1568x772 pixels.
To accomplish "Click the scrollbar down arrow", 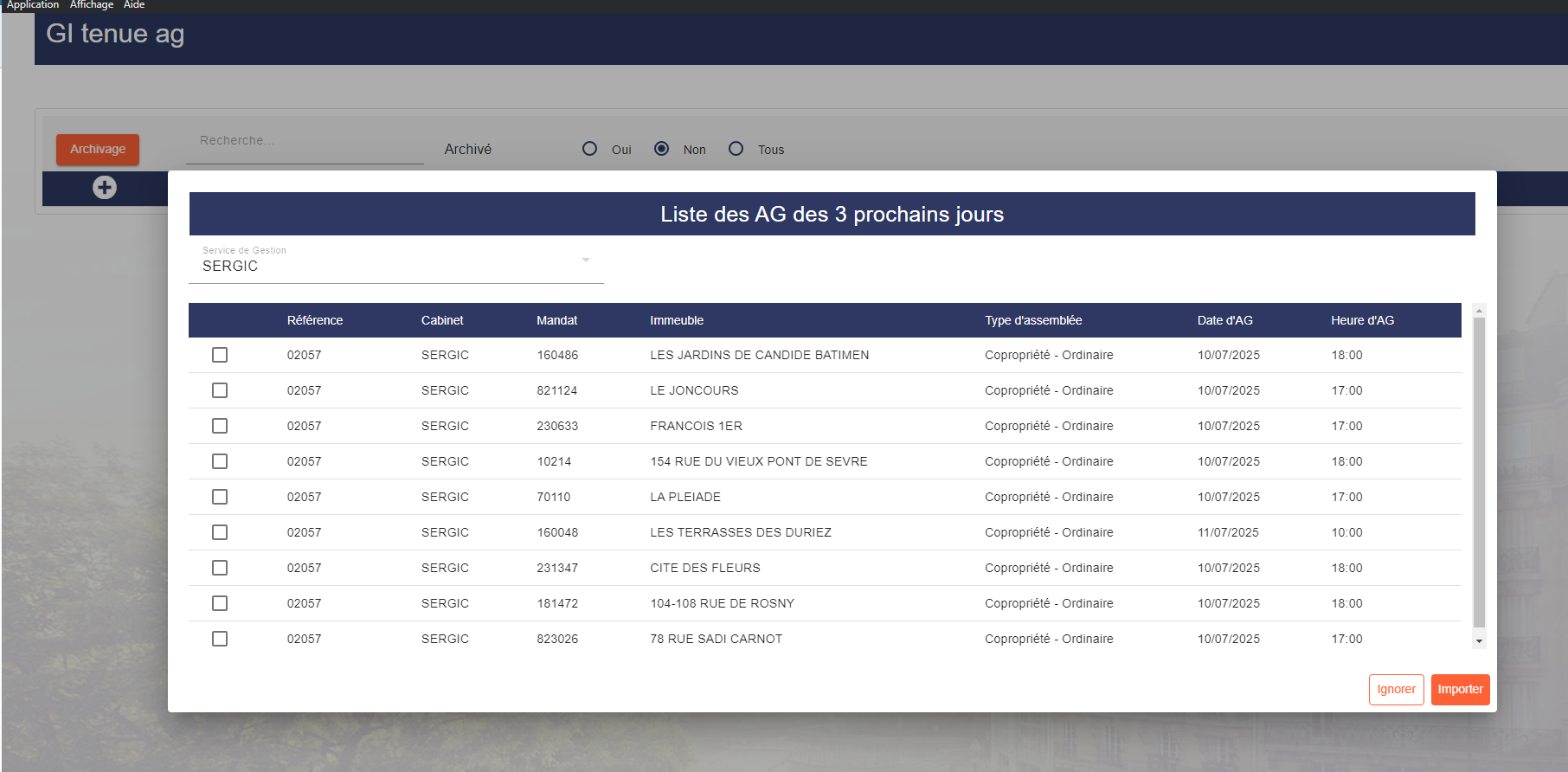I will point(1479,641).
